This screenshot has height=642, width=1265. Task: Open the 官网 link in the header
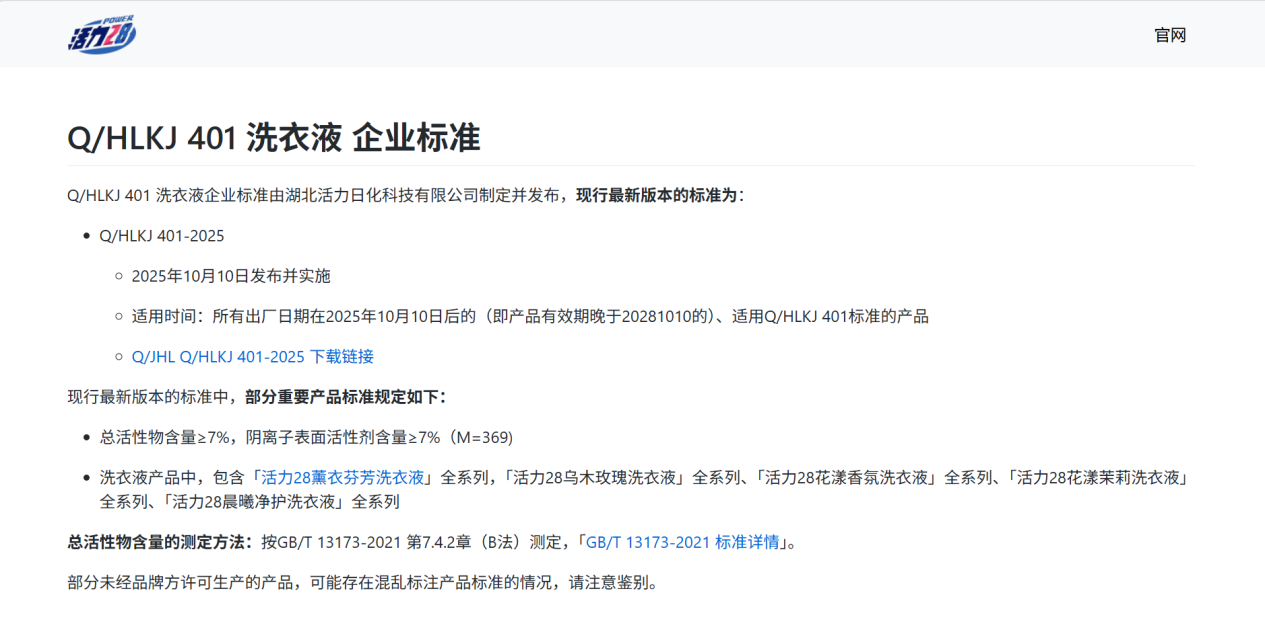tap(1171, 35)
